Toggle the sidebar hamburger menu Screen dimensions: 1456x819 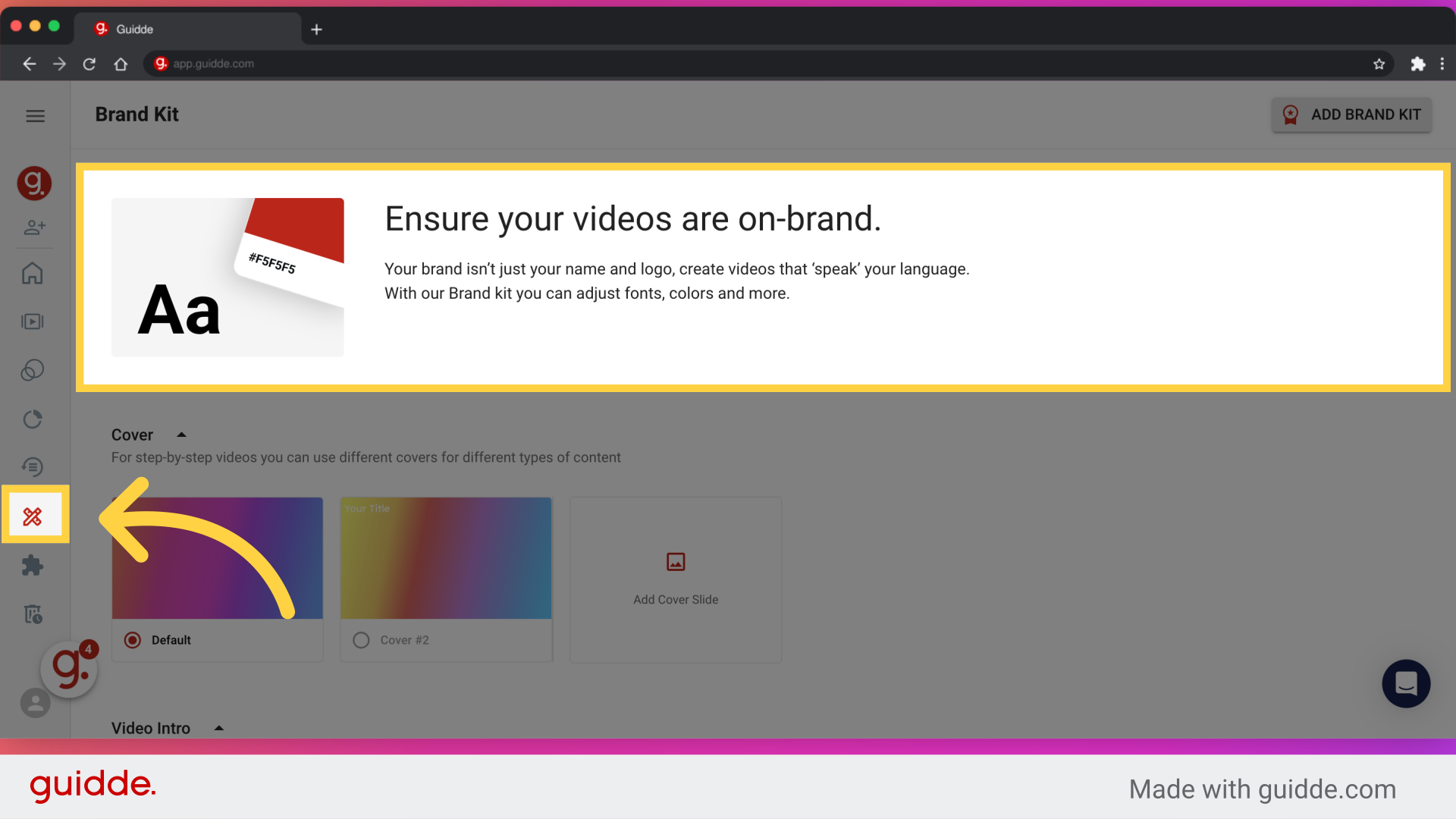(x=36, y=115)
